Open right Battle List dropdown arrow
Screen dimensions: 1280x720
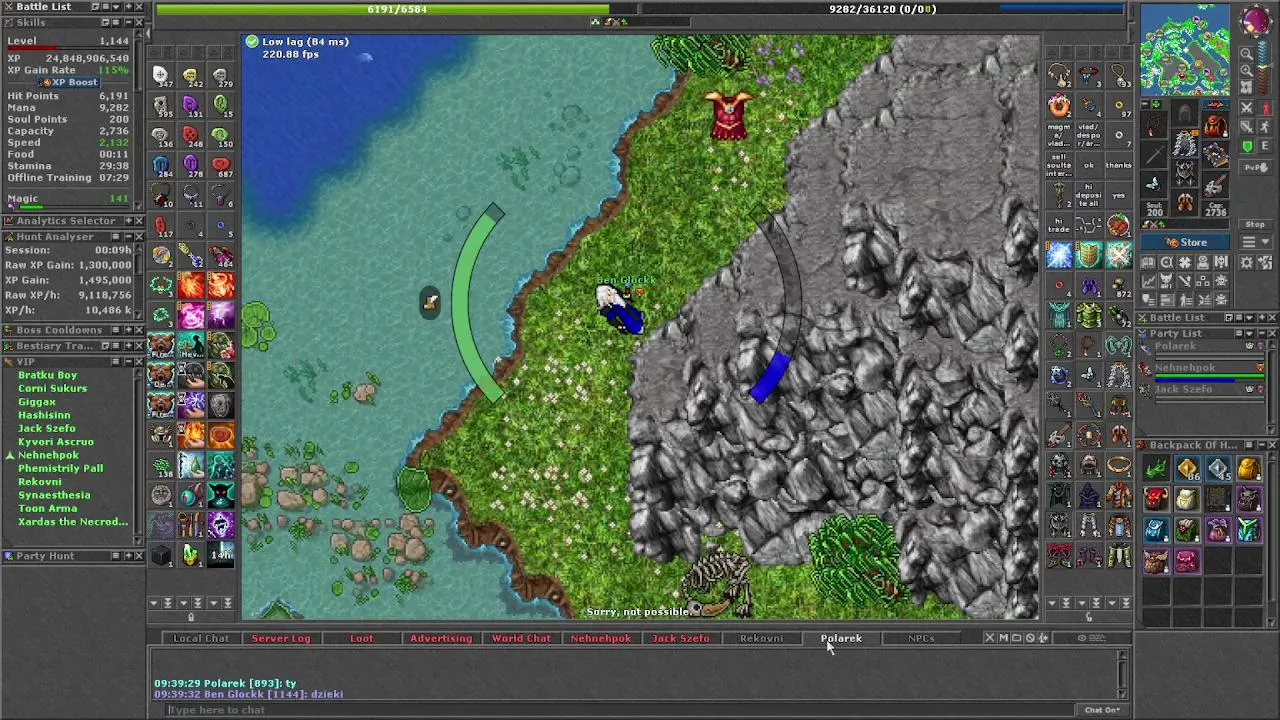click(x=1249, y=318)
